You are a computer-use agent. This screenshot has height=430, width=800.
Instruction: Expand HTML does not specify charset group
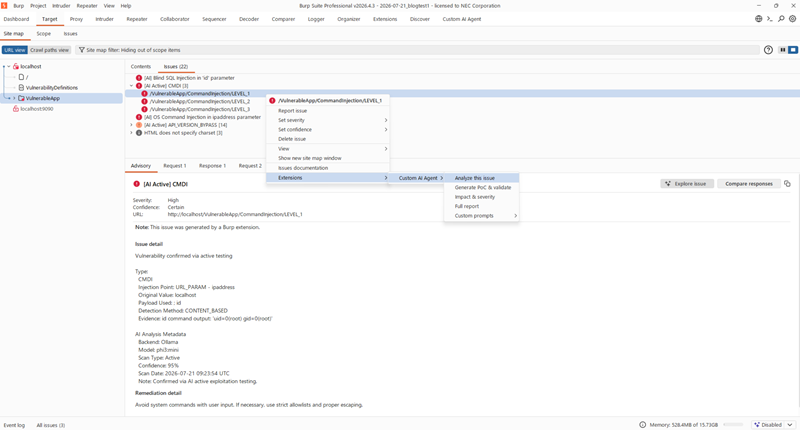(x=132, y=133)
